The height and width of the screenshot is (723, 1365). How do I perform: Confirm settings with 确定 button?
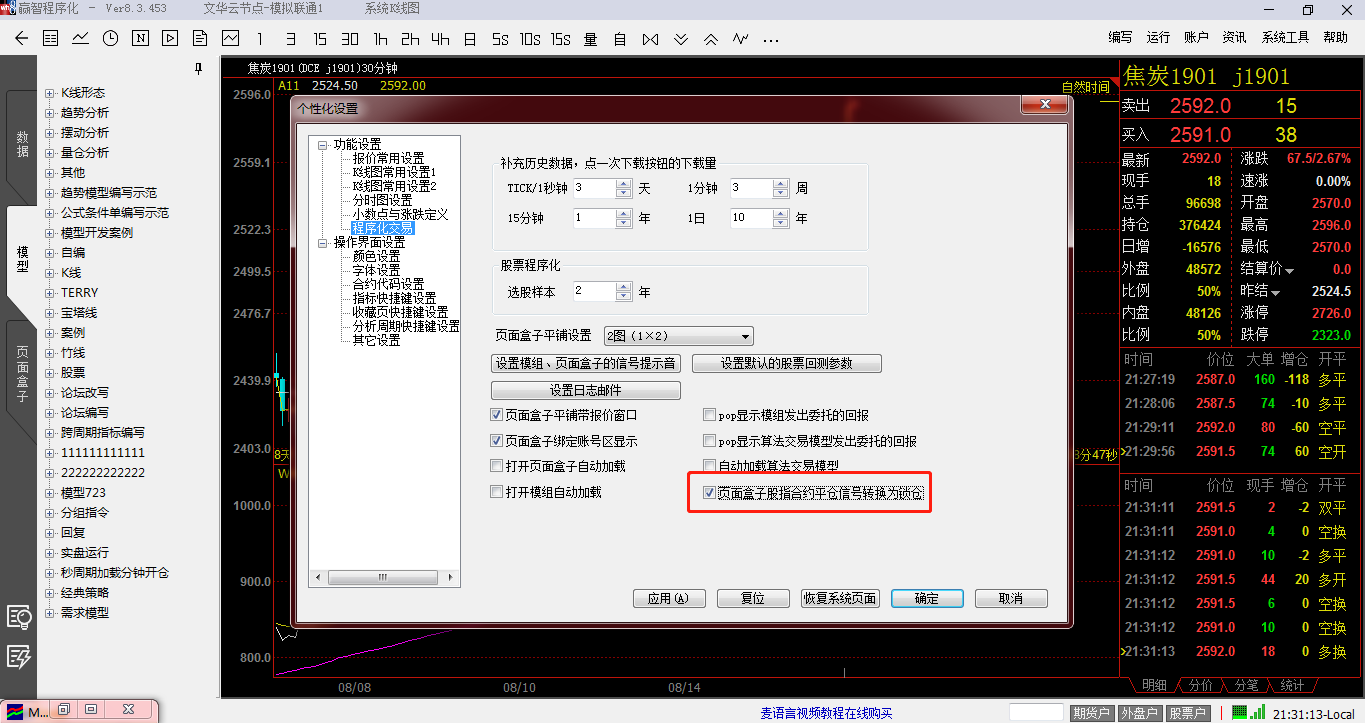click(x=927, y=598)
